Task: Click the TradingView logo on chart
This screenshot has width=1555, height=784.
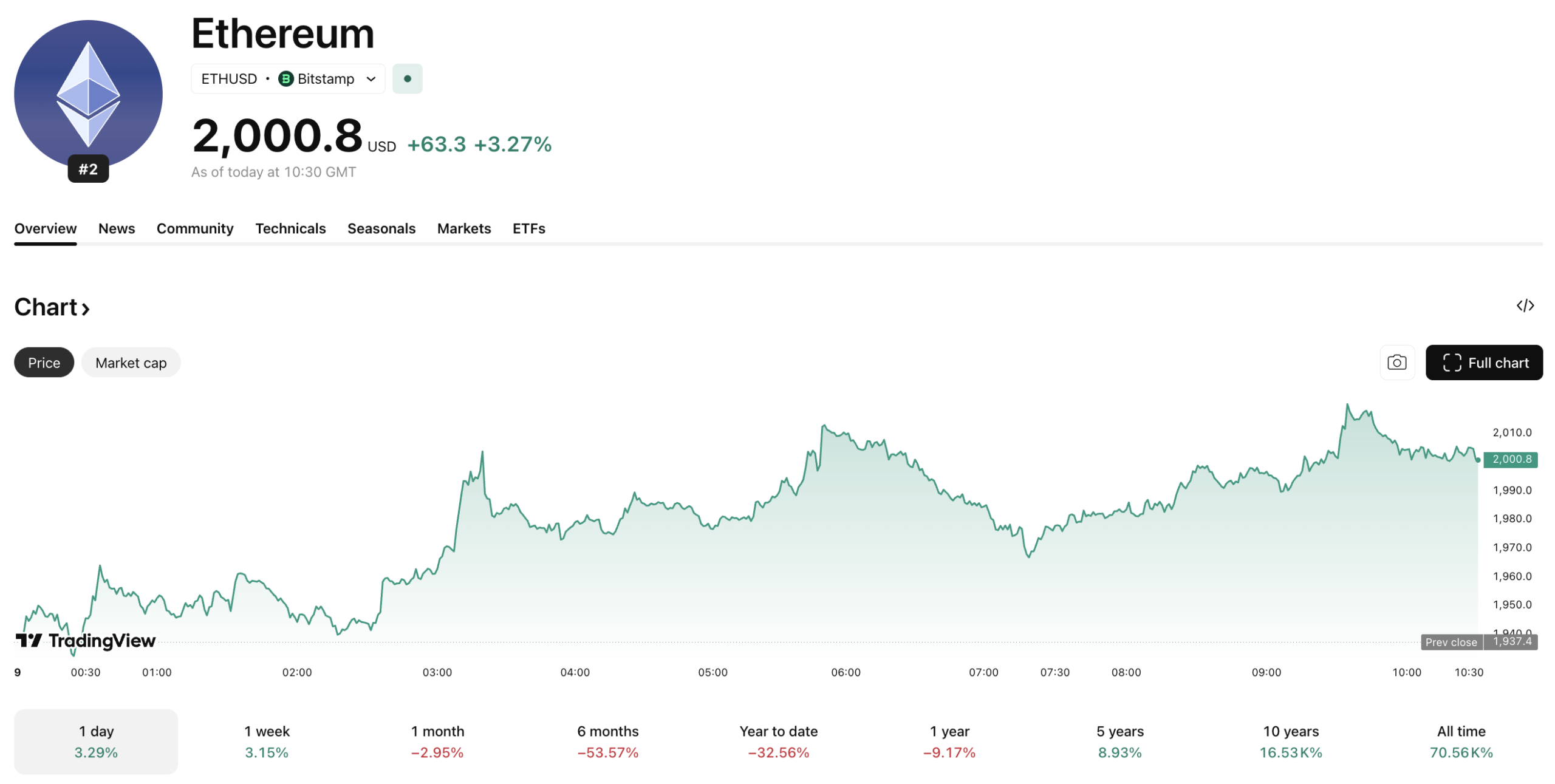Action: 86,641
